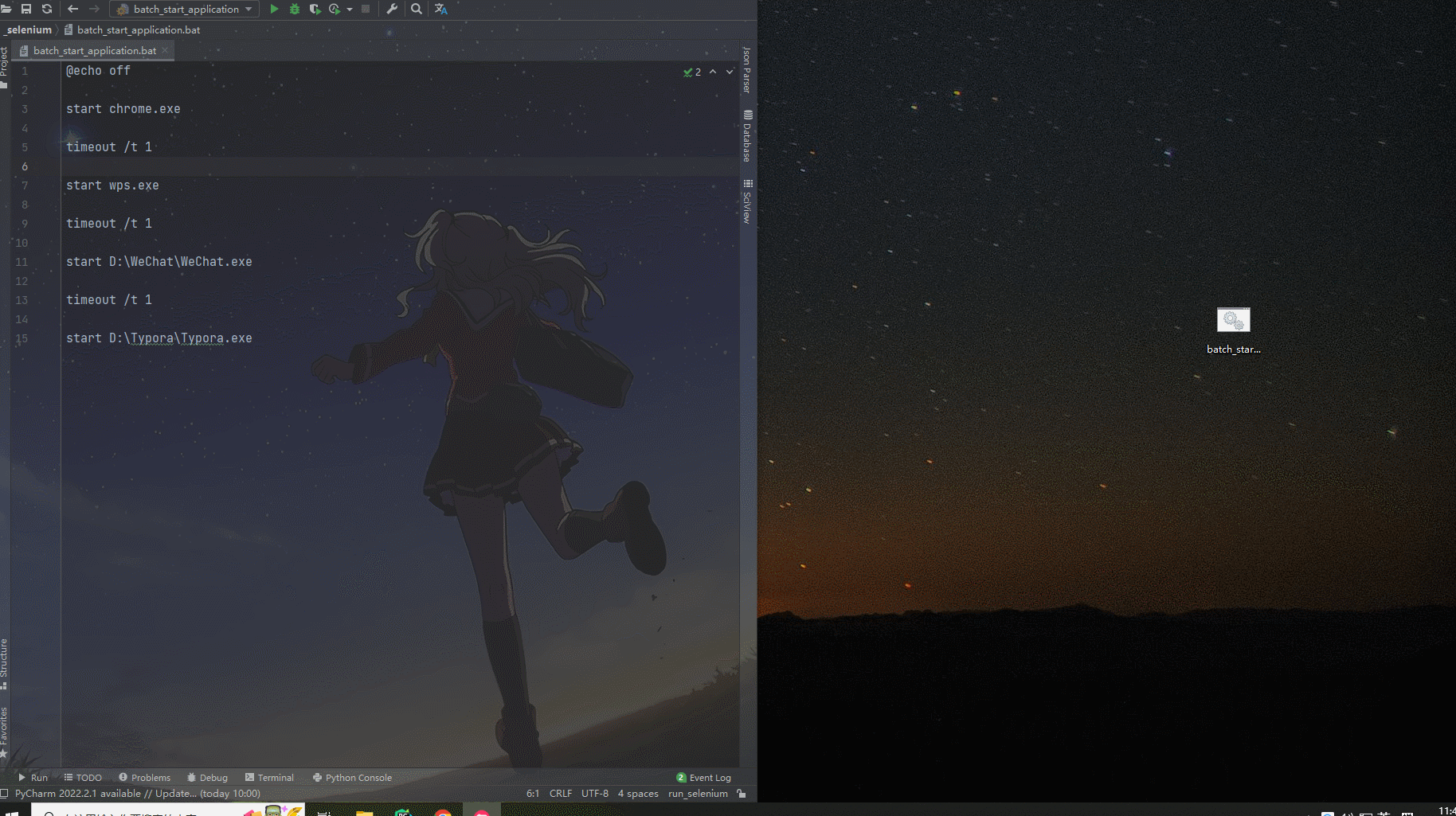Image resolution: width=1456 pixels, height=816 pixels.
Task: Open the Event Log panel
Action: tap(703, 778)
